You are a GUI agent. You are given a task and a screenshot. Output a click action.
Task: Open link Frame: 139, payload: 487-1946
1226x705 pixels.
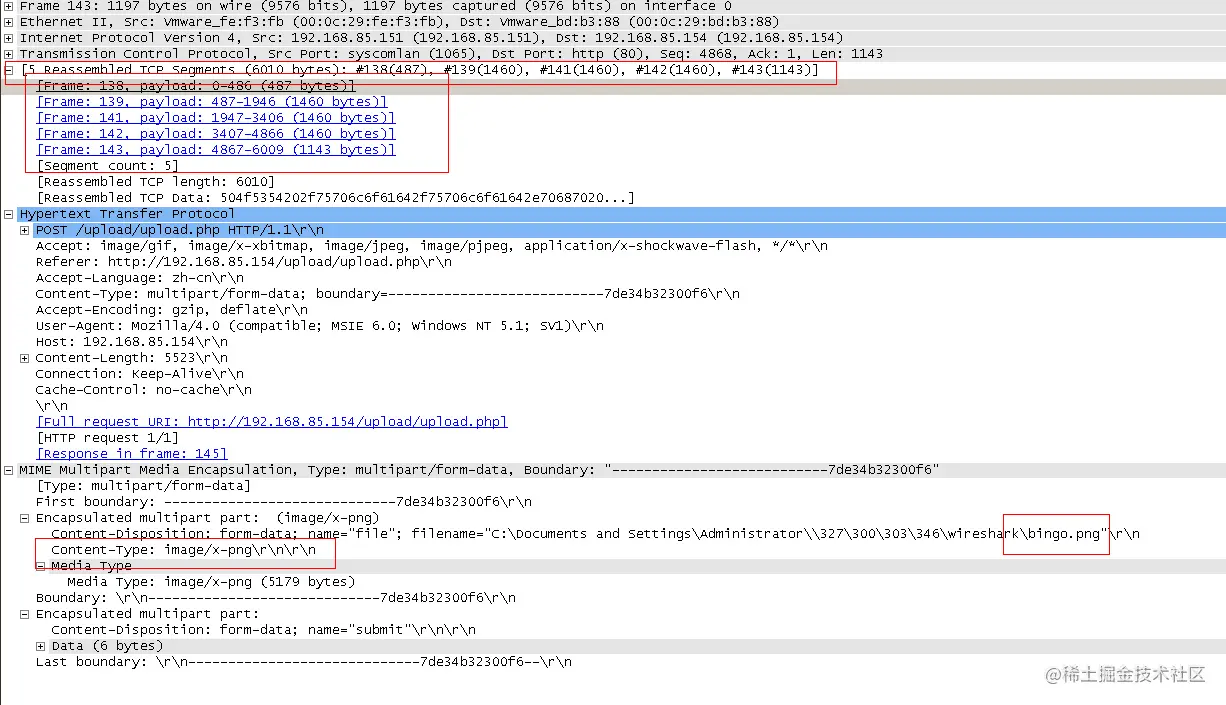212,102
